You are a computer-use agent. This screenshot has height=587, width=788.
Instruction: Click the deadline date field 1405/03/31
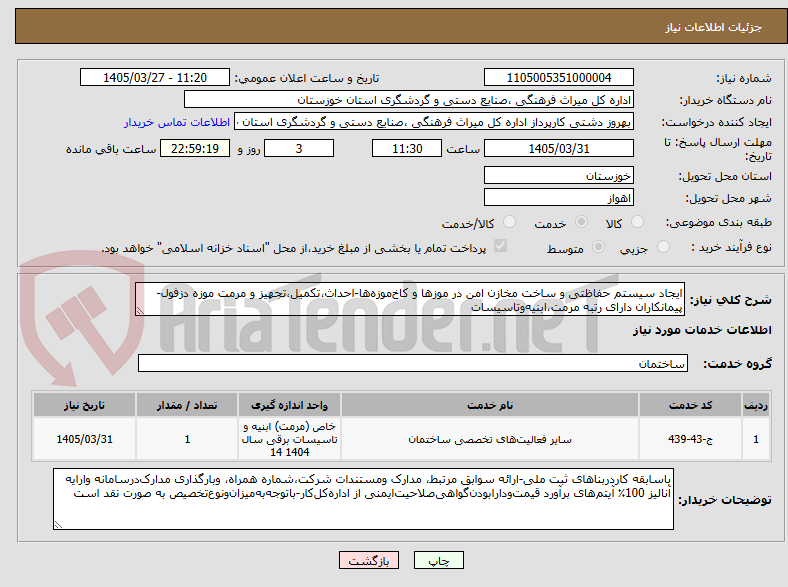[x=558, y=148]
